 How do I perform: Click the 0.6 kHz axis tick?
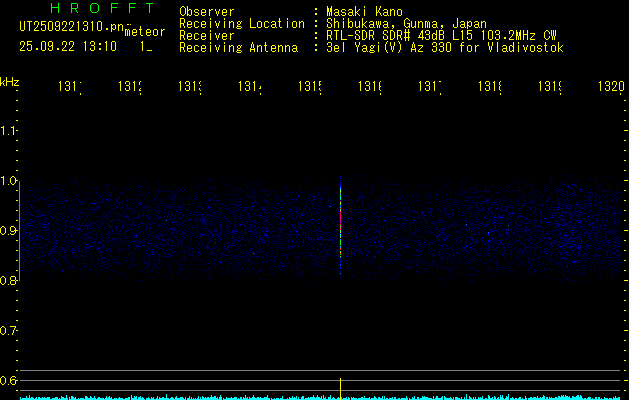[9, 381]
